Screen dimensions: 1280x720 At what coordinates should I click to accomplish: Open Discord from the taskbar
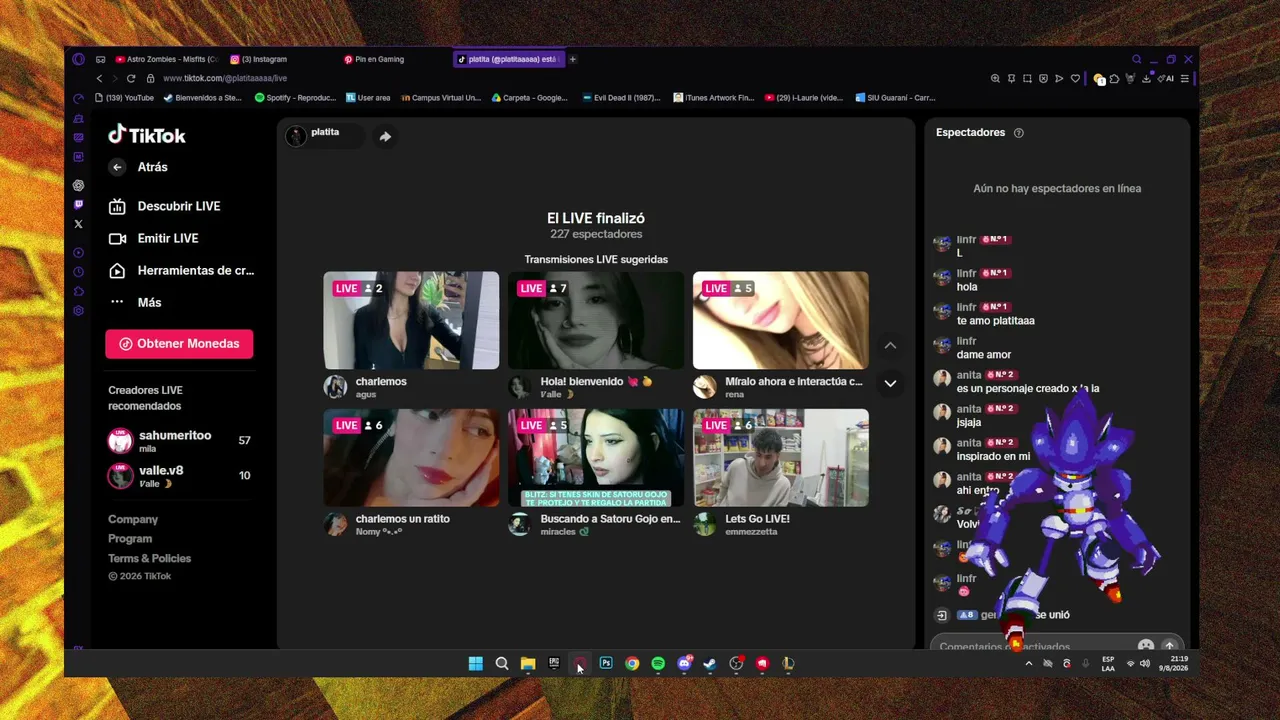tap(684, 663)
